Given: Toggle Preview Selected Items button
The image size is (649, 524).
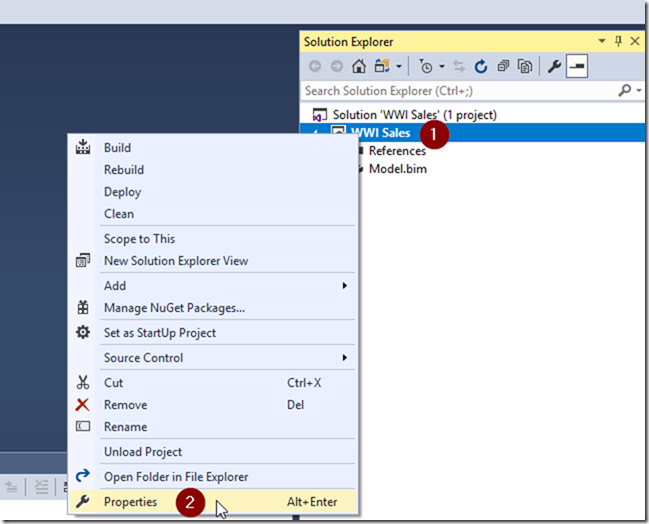Looking at the screenshot, I should click(x=577, y=66).
